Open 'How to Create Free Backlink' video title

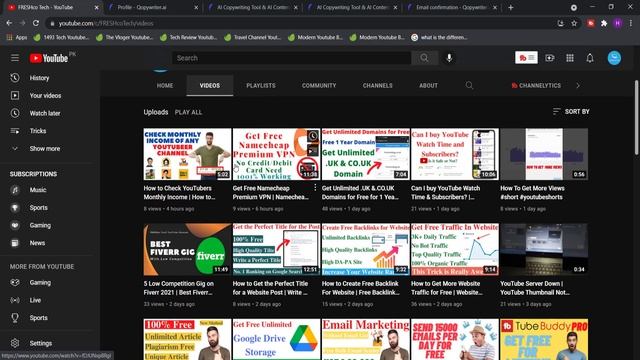click(361, 288)
